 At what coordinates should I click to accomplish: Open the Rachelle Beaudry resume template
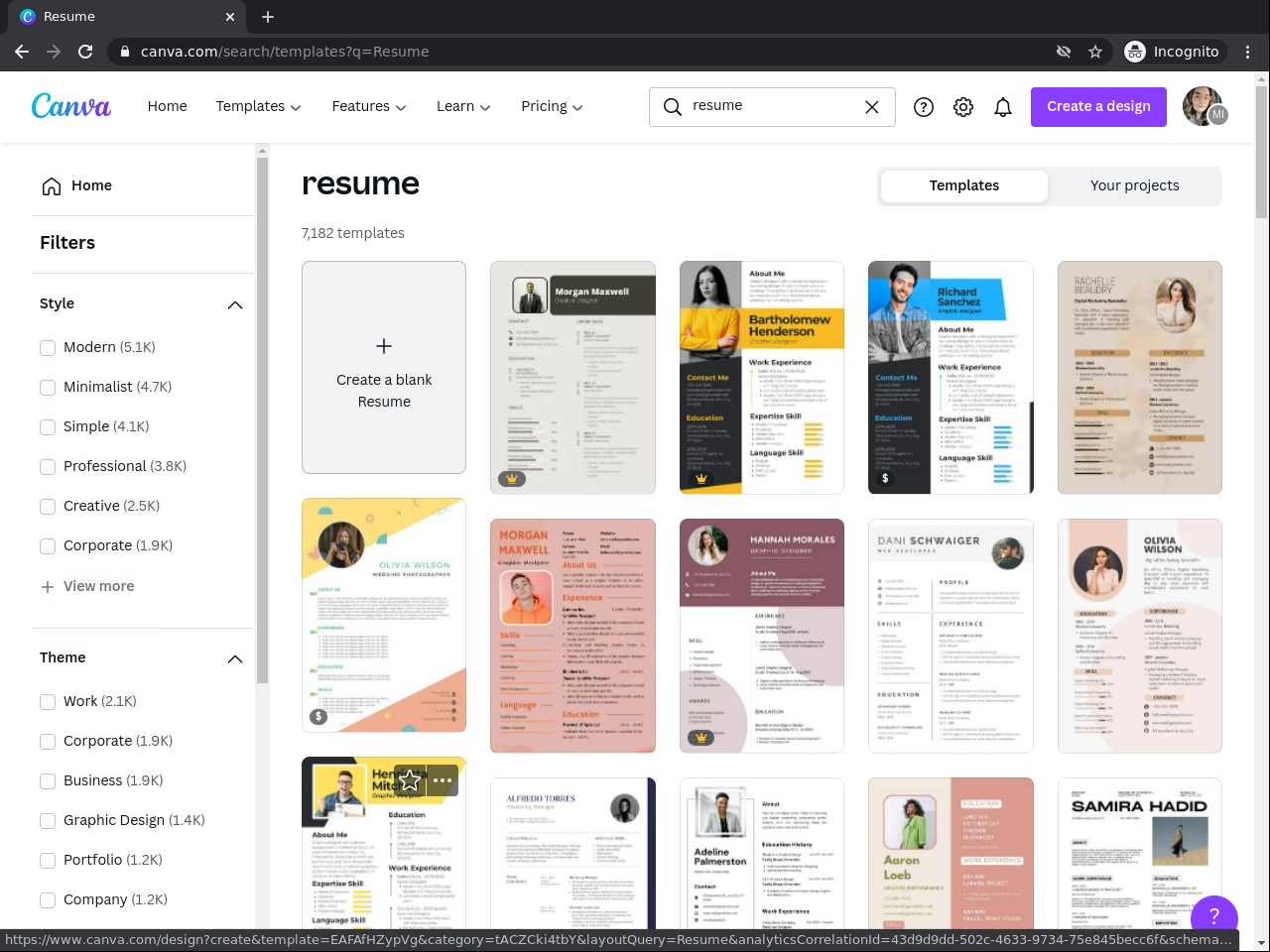[1140, 378]
